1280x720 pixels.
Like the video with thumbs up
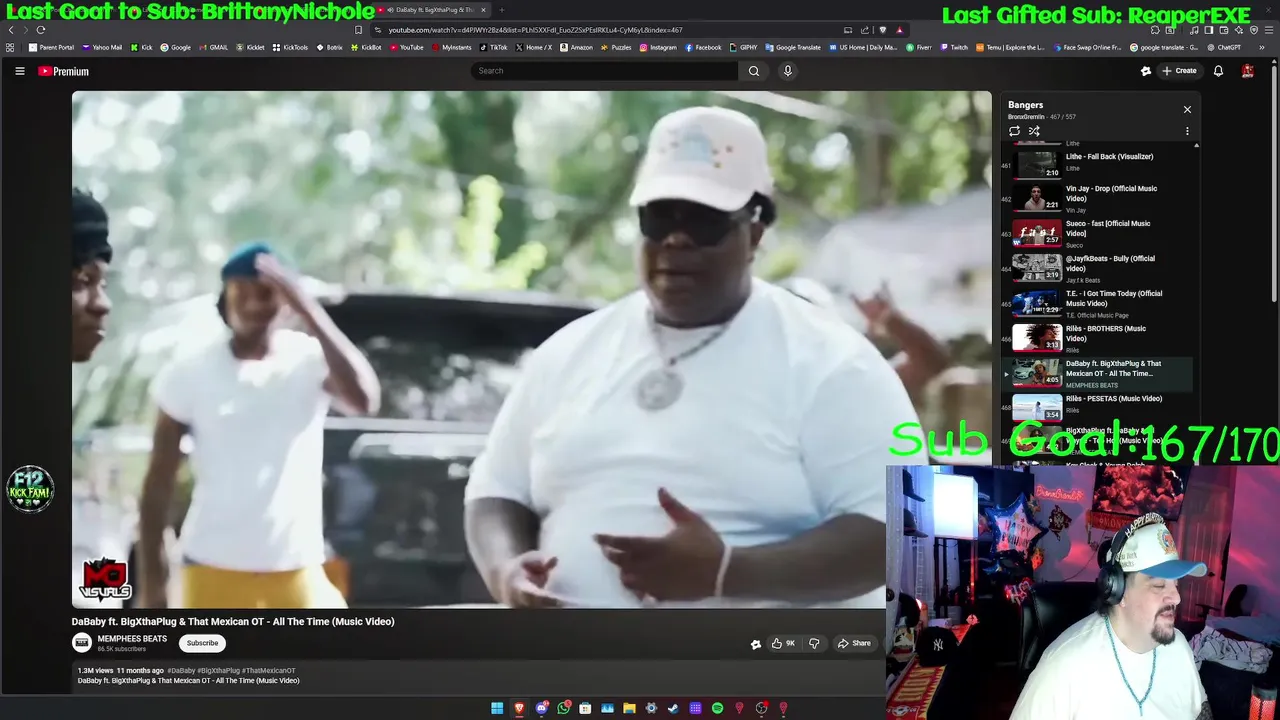783,643
